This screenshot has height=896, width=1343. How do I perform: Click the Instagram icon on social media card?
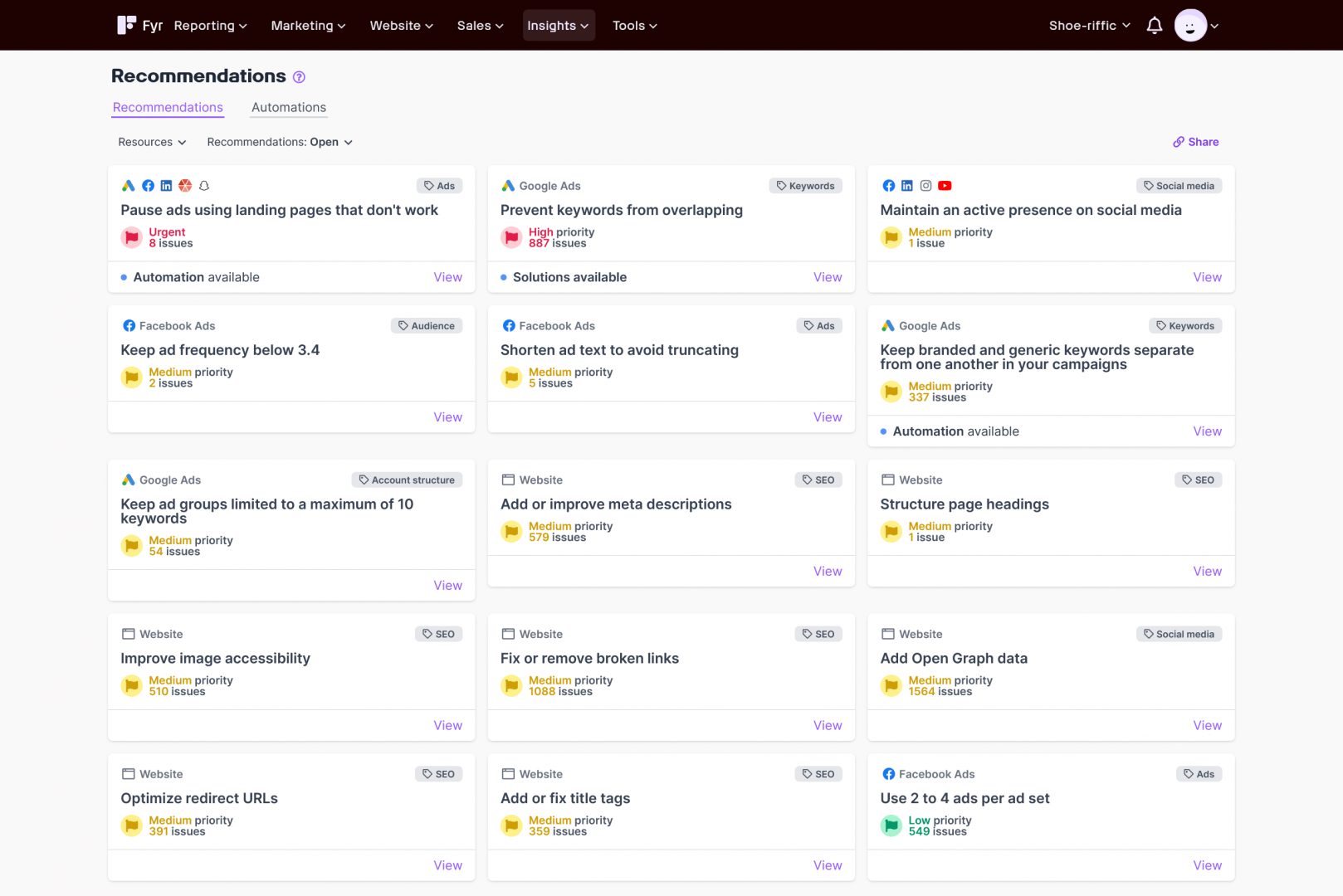point(925,186)
